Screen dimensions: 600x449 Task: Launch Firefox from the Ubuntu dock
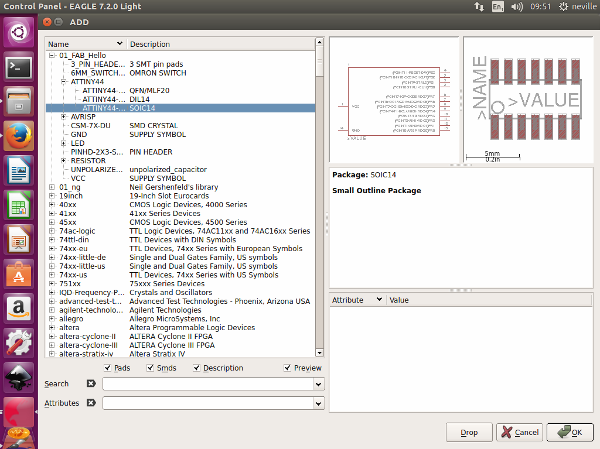coord(18,135)
